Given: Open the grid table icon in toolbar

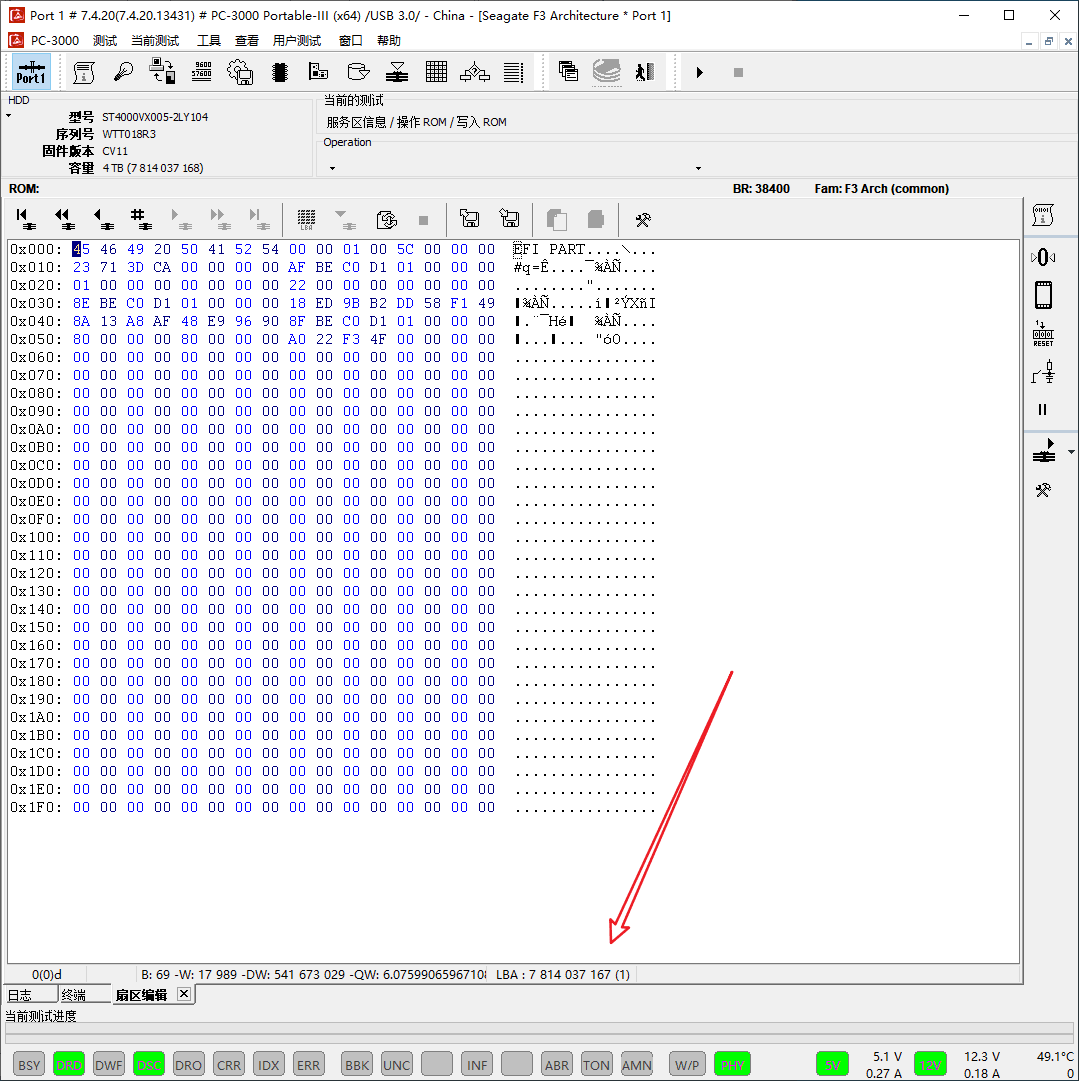Looking at the screenshot, I should [x=436, y=72].
